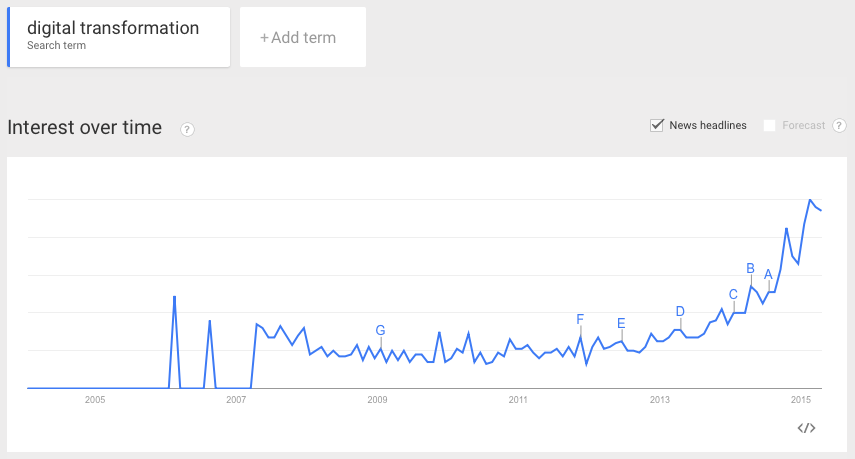The height and width of the screenshot is (459, 855).
Task: Open headline marker D on graph
Action: (680, 311)
